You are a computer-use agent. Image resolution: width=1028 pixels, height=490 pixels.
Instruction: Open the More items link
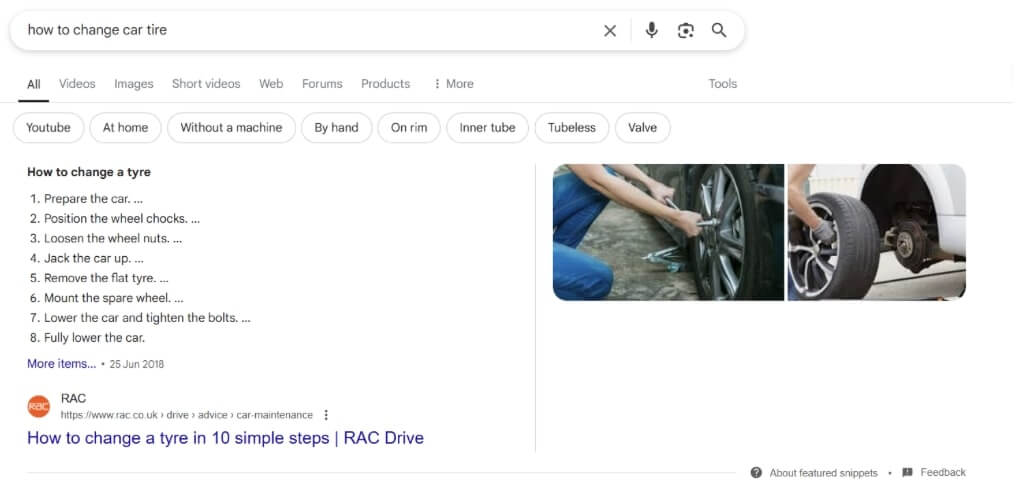click(x=62, y=363)
